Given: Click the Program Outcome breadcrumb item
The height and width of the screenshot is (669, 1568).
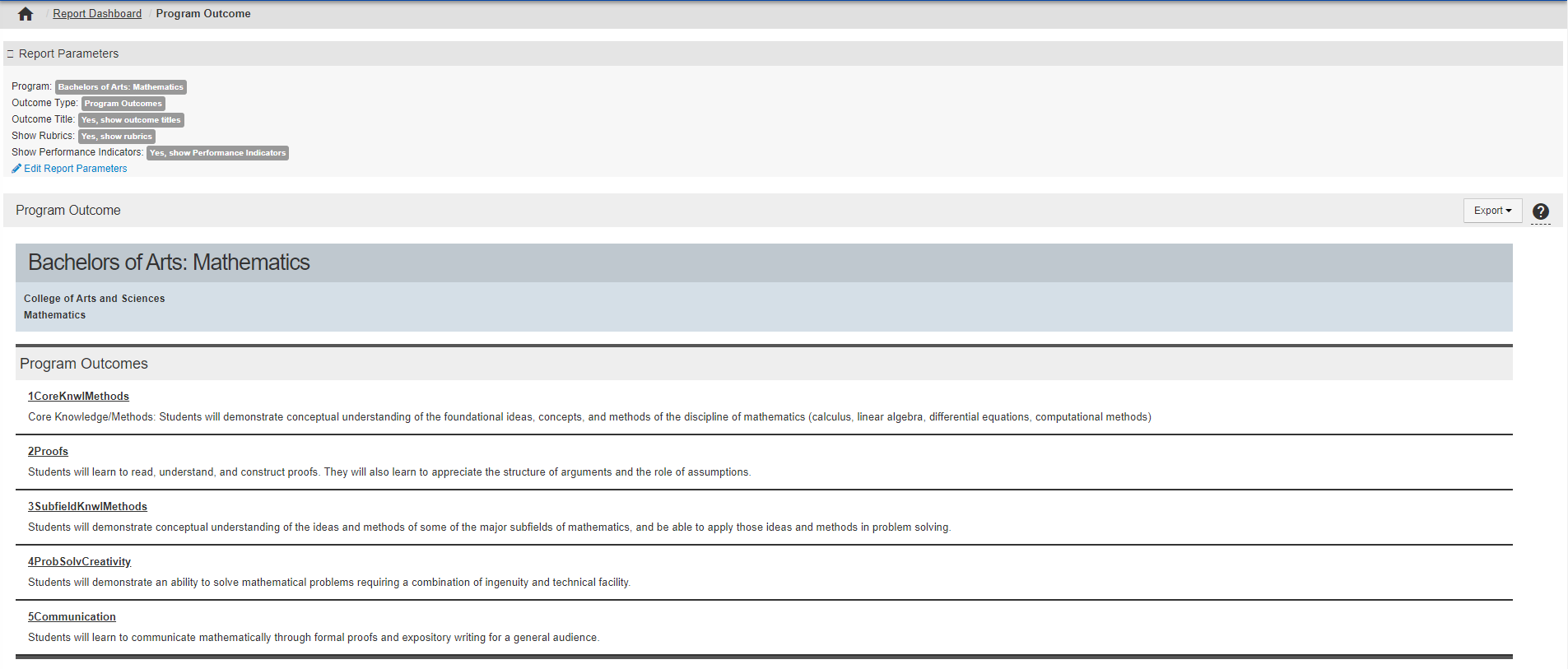Looking at the screenshot, I should click(x=203, y=14).
